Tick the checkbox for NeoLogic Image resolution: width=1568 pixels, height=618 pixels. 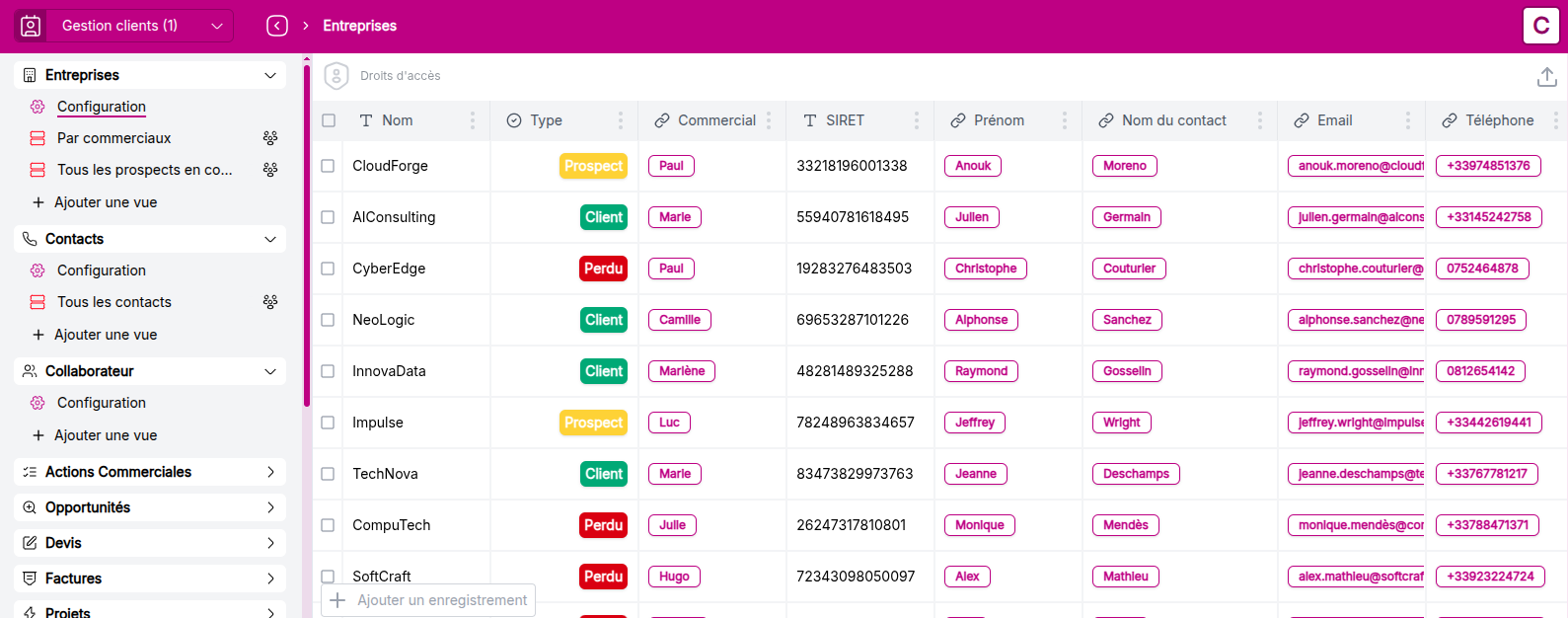pyautogui.click(x=328, y=320)
